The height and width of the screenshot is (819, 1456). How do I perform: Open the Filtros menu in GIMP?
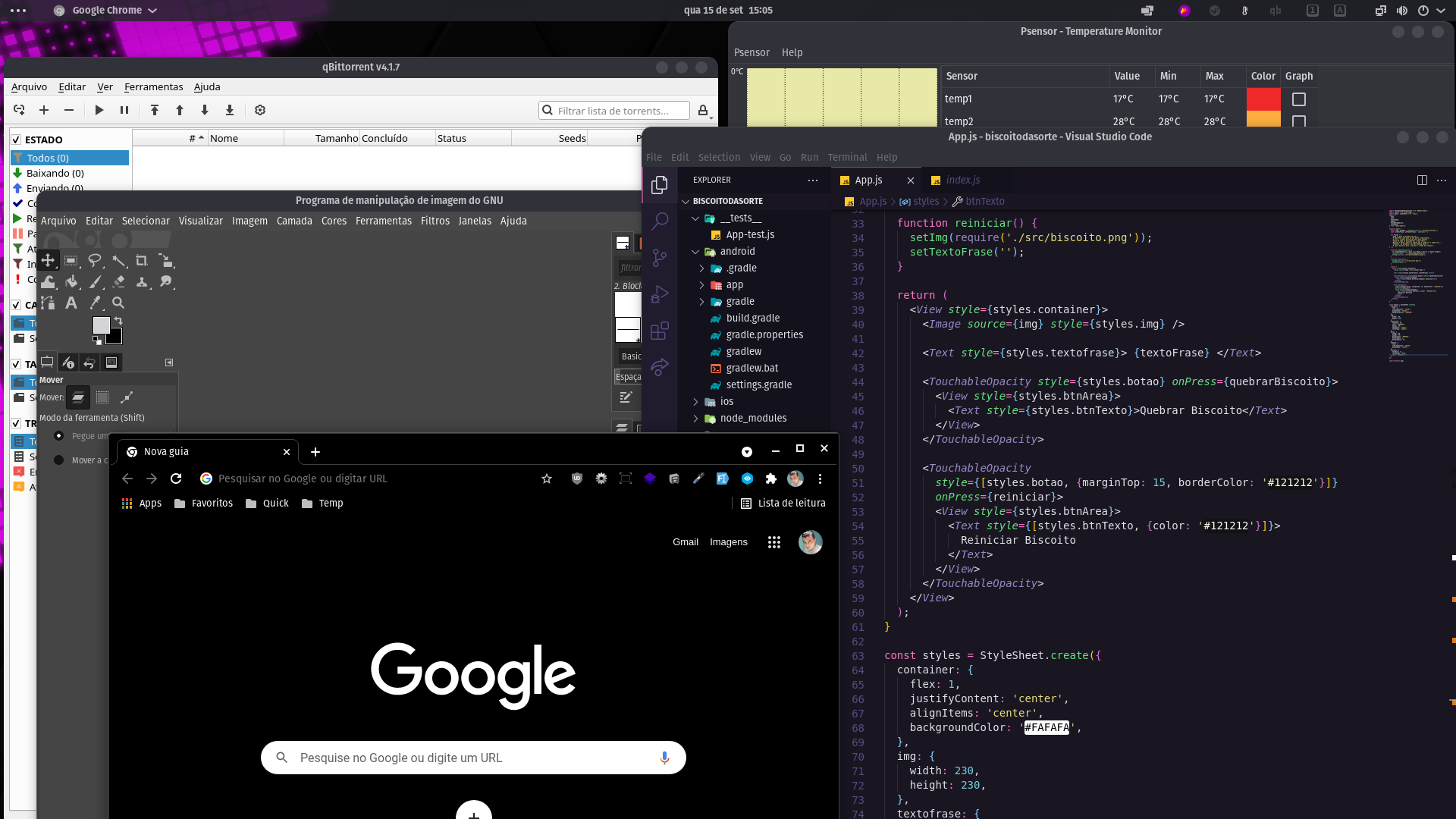point(435,221)
